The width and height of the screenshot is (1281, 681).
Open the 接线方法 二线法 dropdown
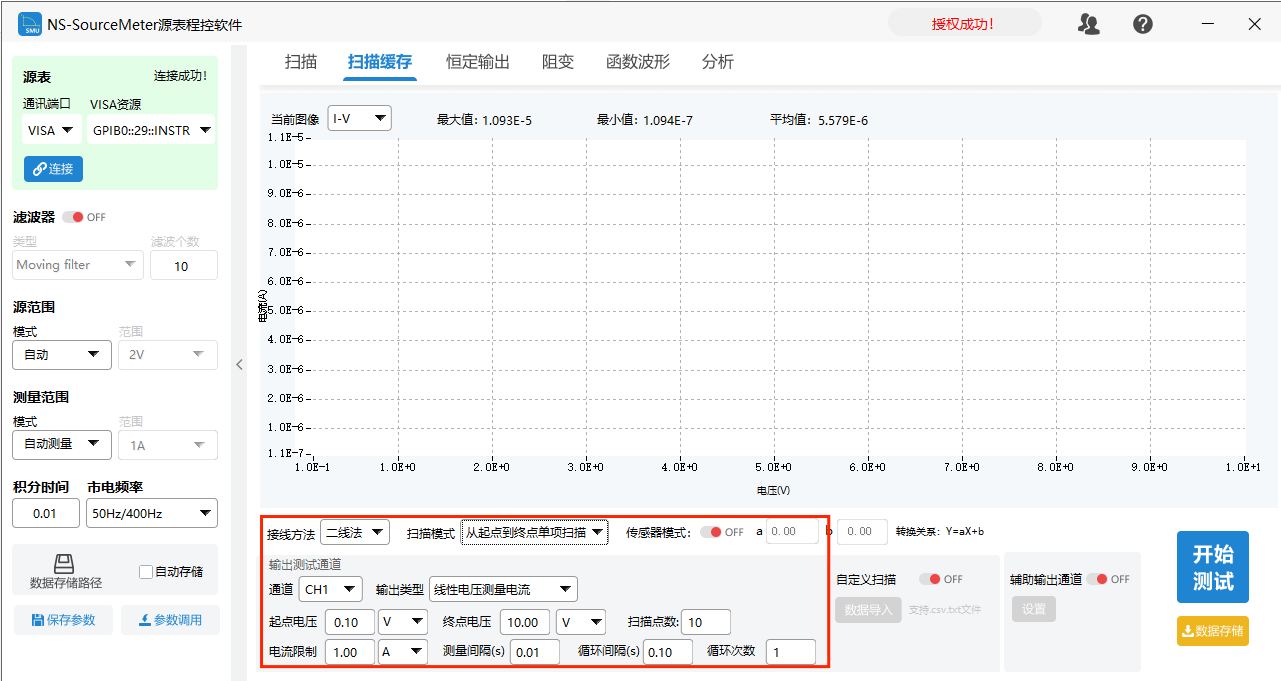(x=355, y=533)
